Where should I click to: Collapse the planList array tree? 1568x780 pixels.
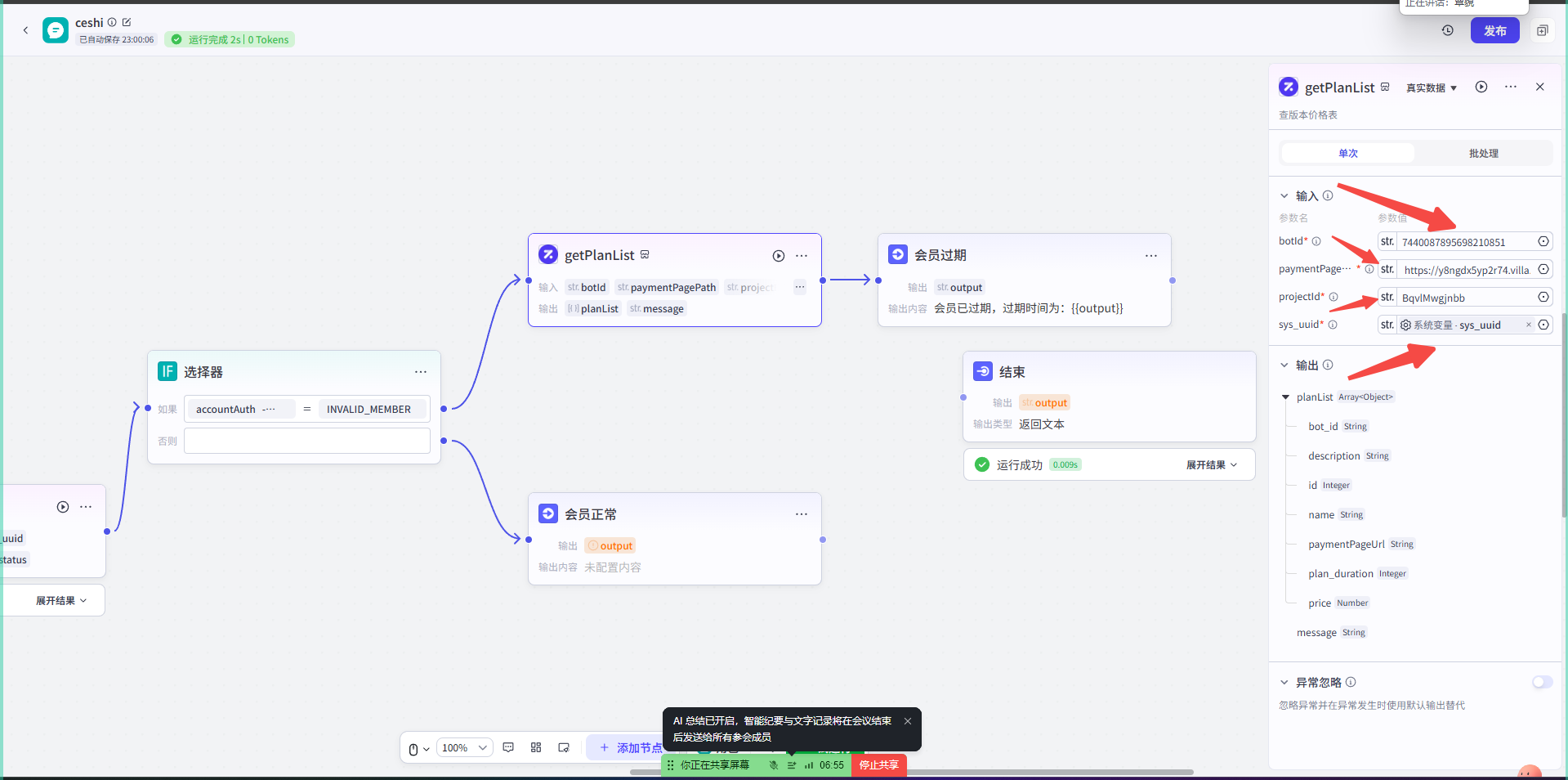click(1286, 397)
